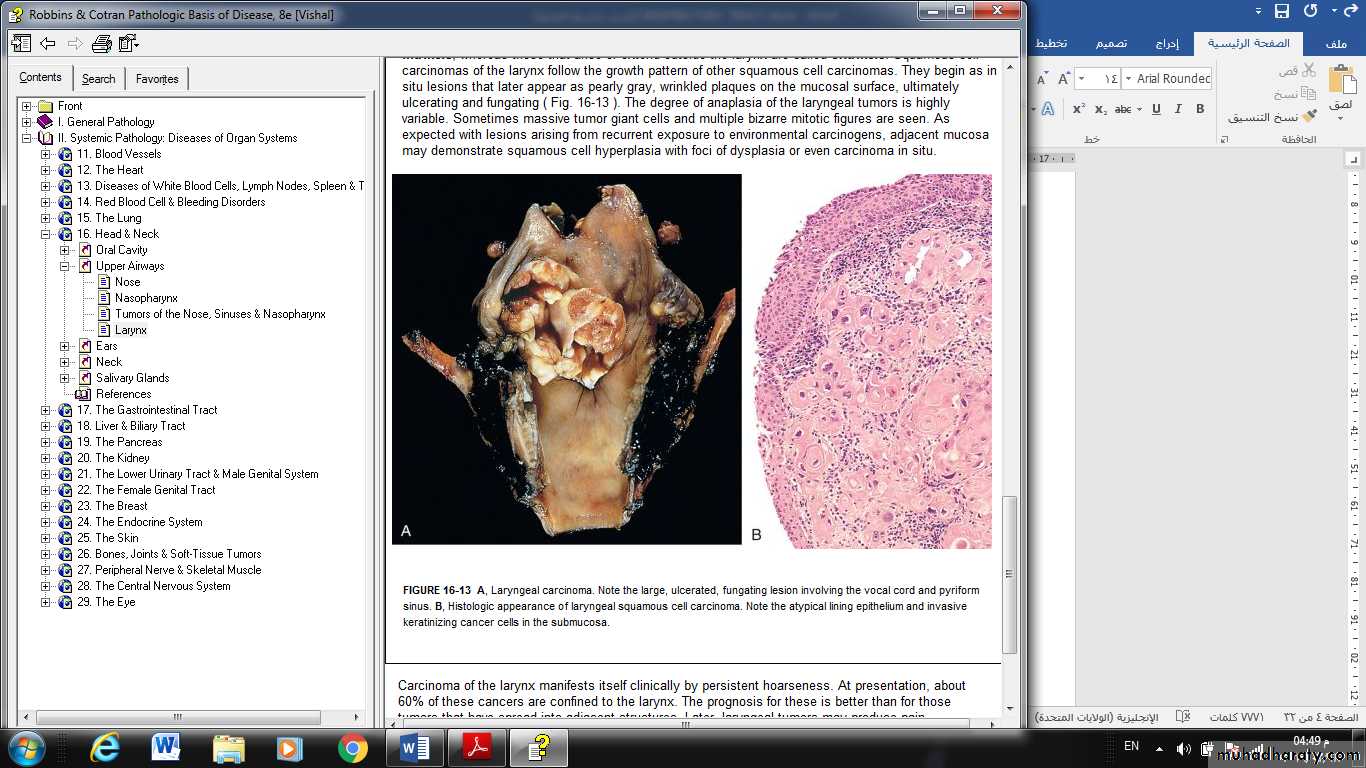Print the current help topic
Viewport: 1366px width, 768px height.
tap(101, 43)
